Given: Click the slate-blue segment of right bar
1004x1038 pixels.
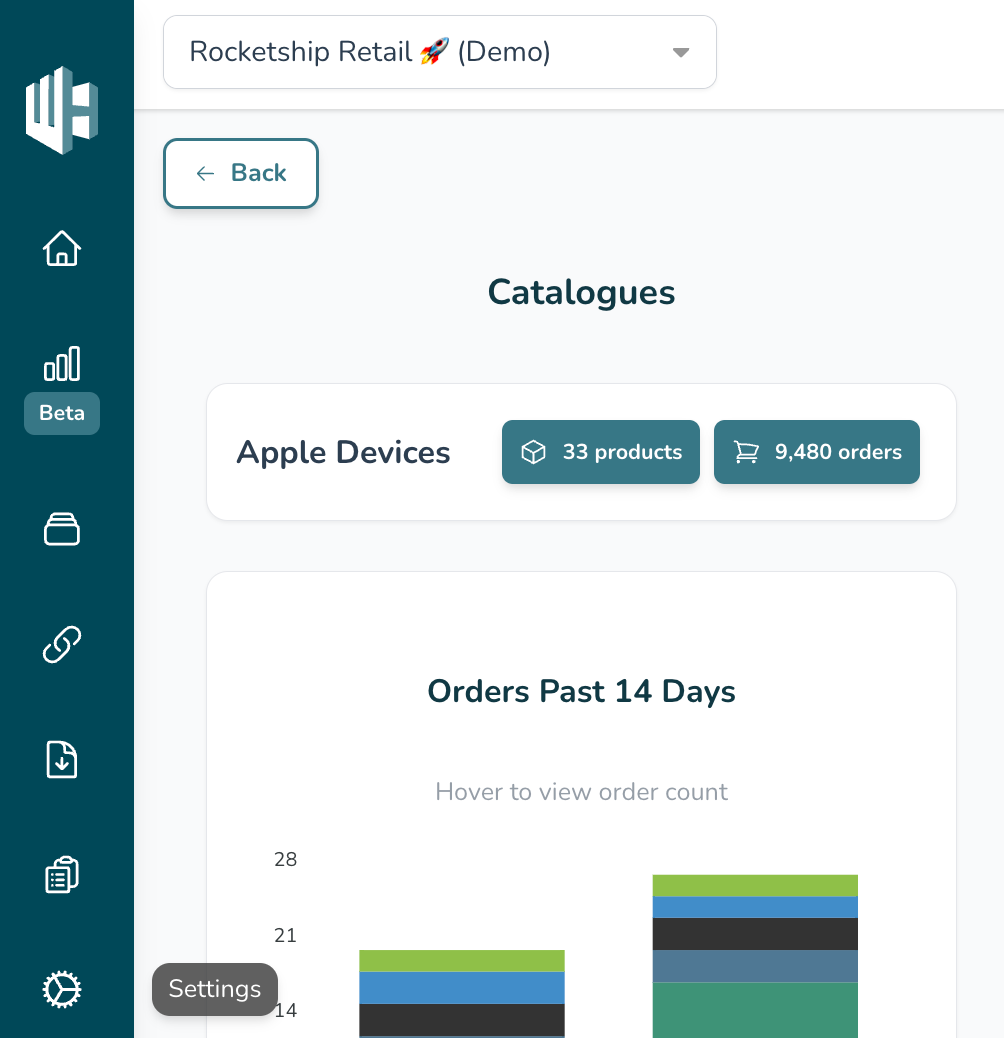Looking at the screenshot, I should pos(755,967).
